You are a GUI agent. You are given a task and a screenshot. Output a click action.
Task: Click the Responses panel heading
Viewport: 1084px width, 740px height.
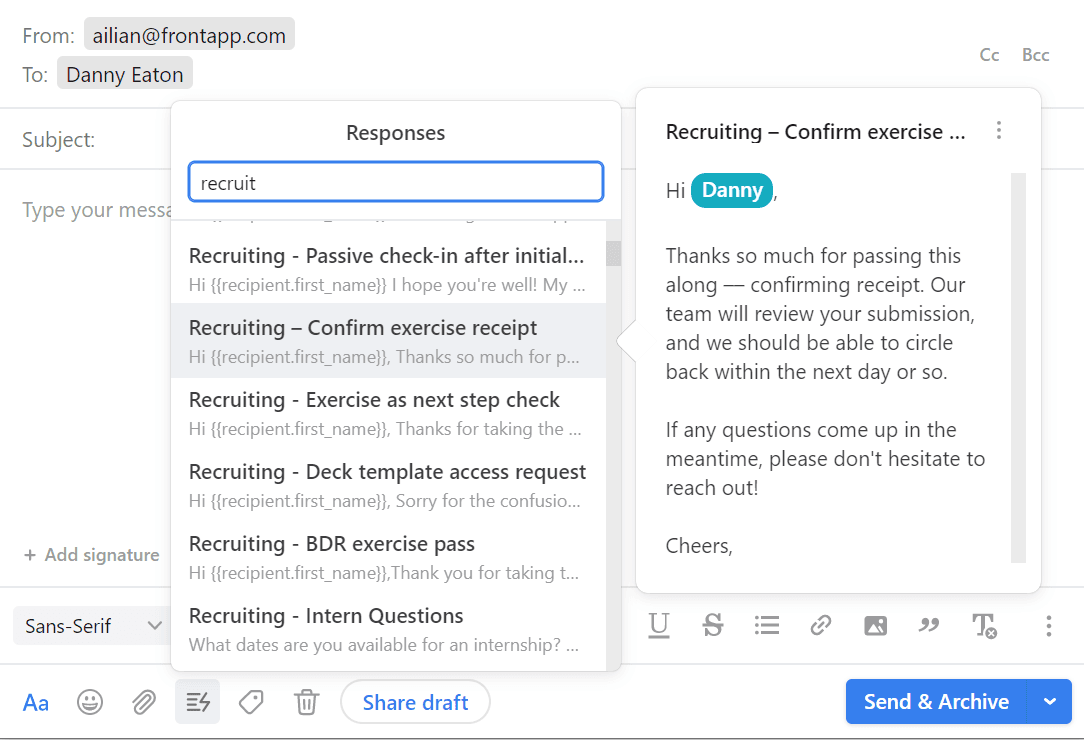coord(395,133)
